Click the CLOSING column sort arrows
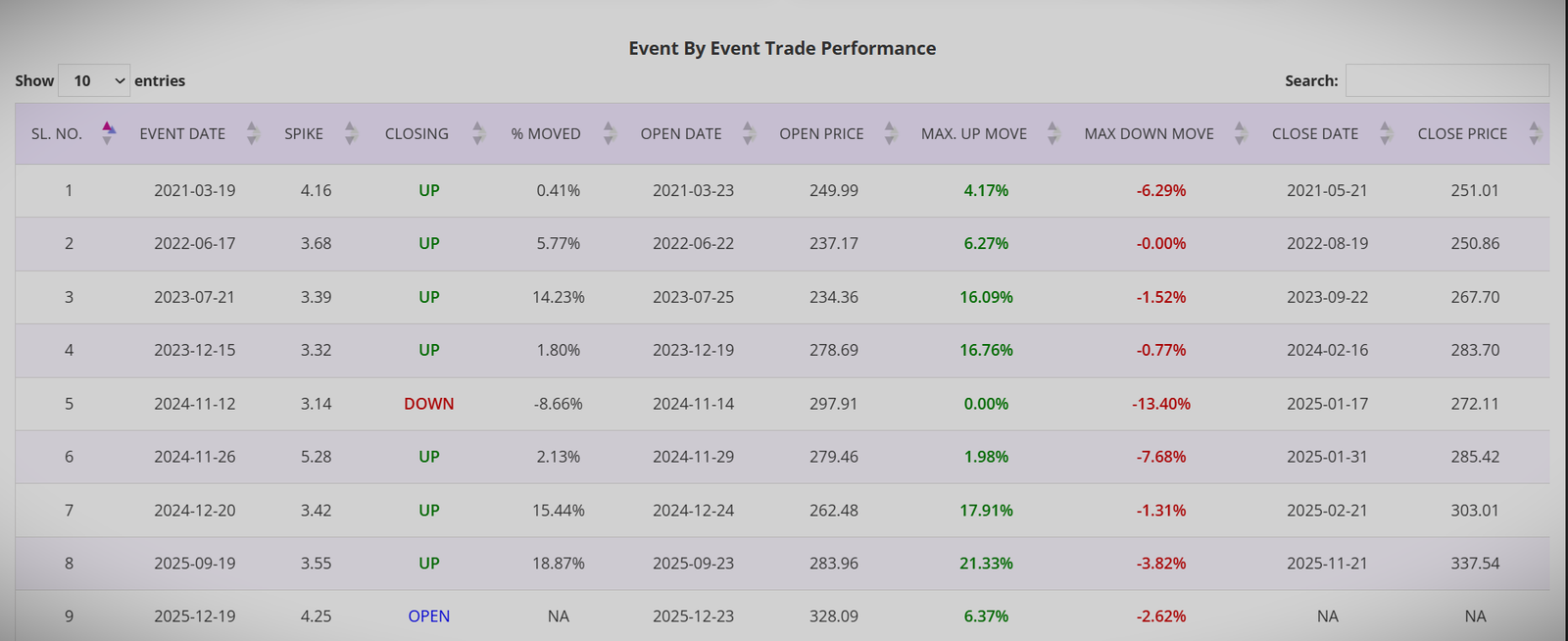 pyautogui.click(x=477, y=133)
